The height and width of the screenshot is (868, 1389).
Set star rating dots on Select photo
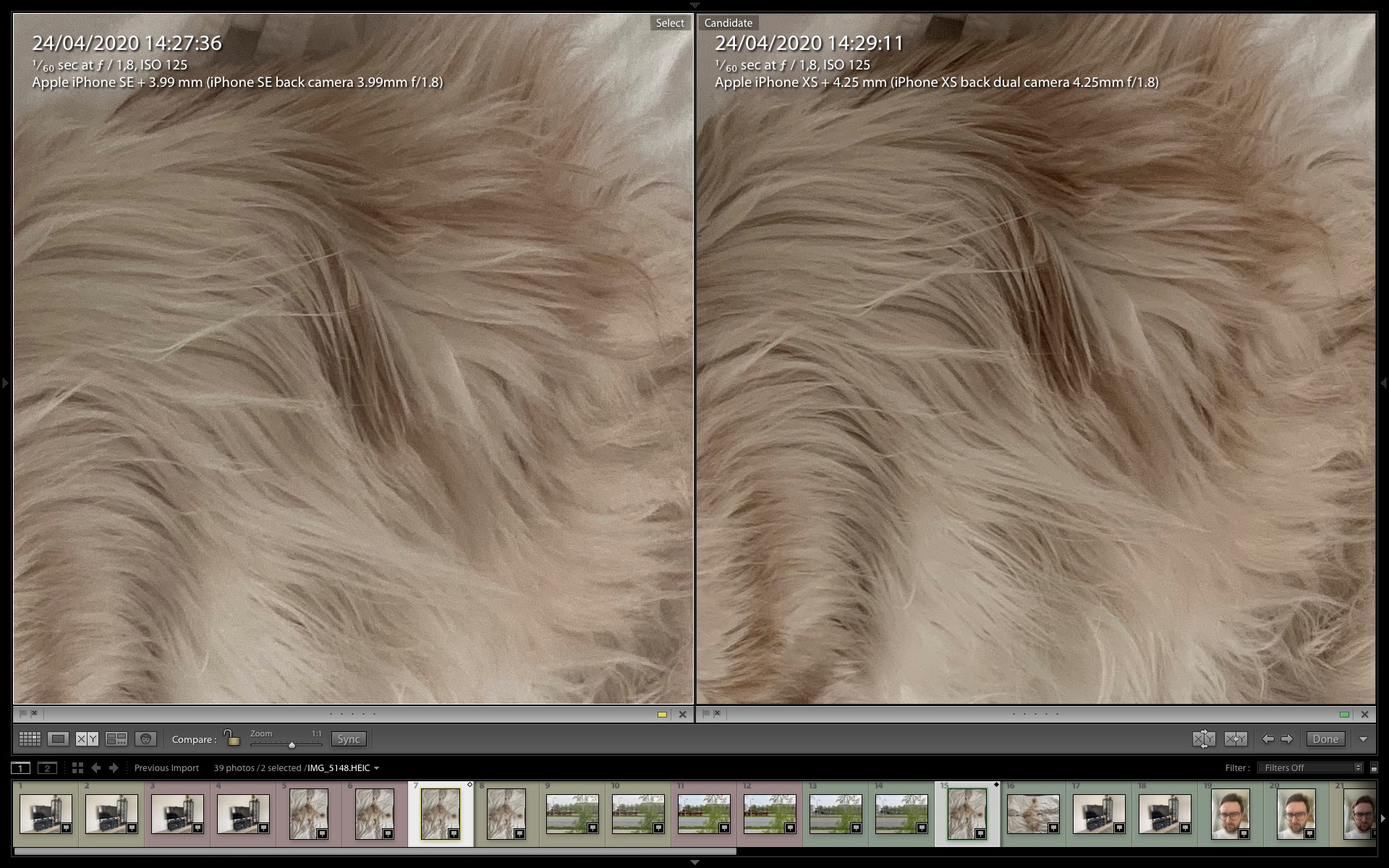(353, 714)
